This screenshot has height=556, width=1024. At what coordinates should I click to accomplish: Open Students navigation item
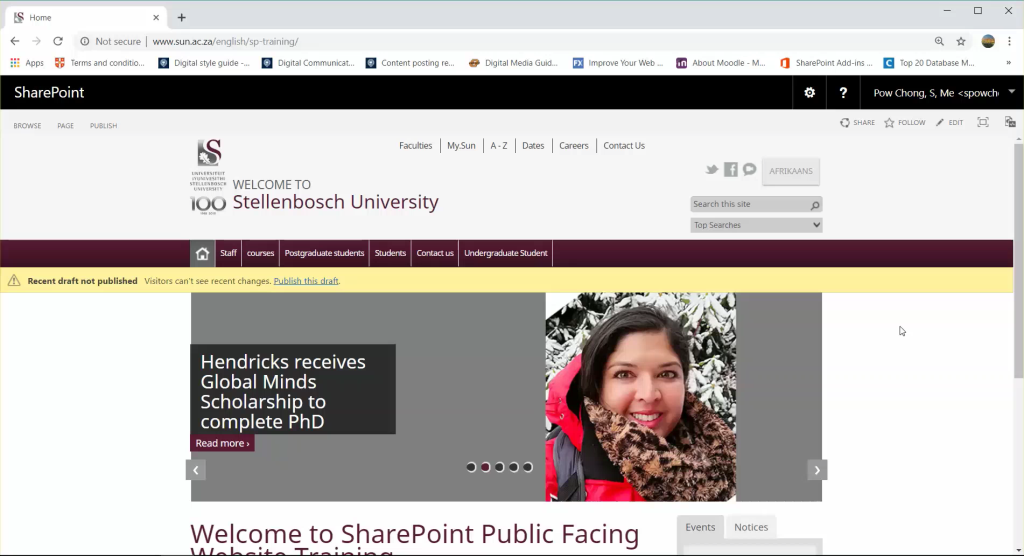391,253
